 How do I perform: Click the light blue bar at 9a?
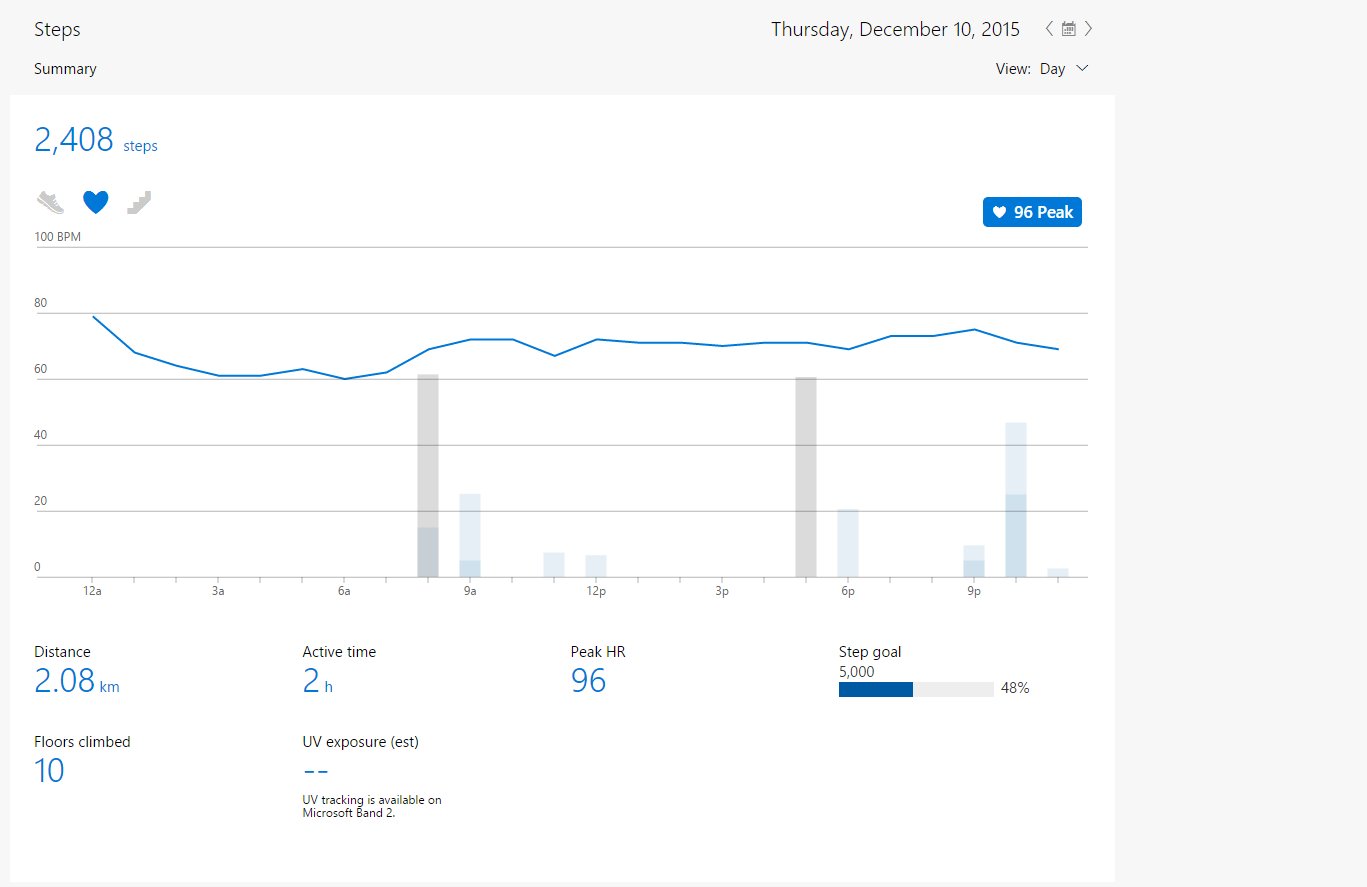[x=470, y=535]
